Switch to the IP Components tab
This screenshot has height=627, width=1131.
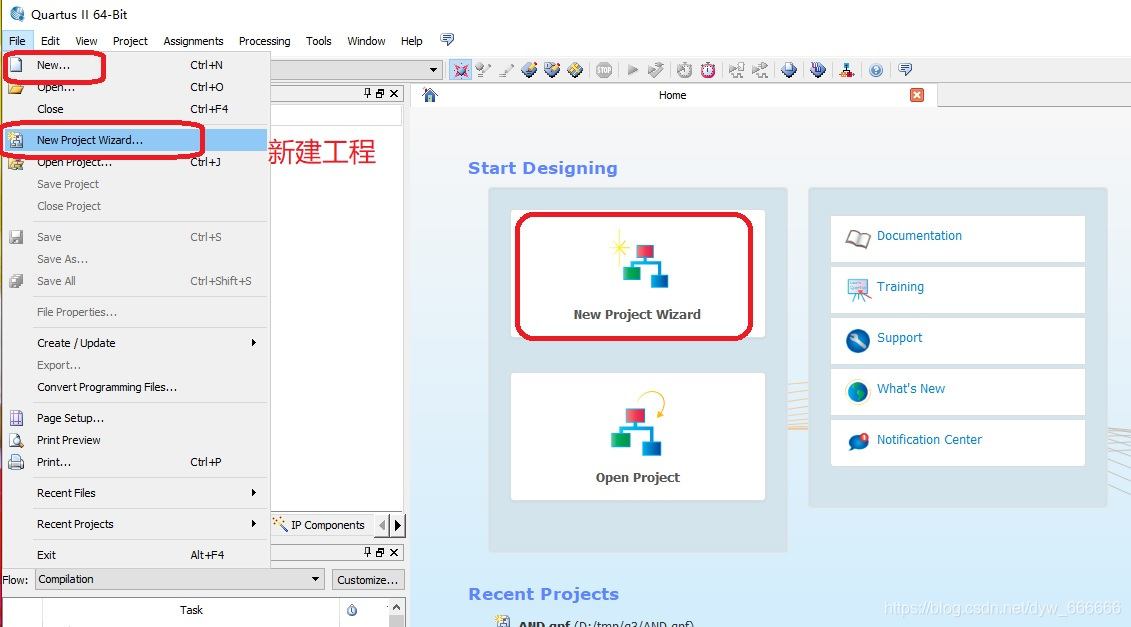(x=320, y=525)
